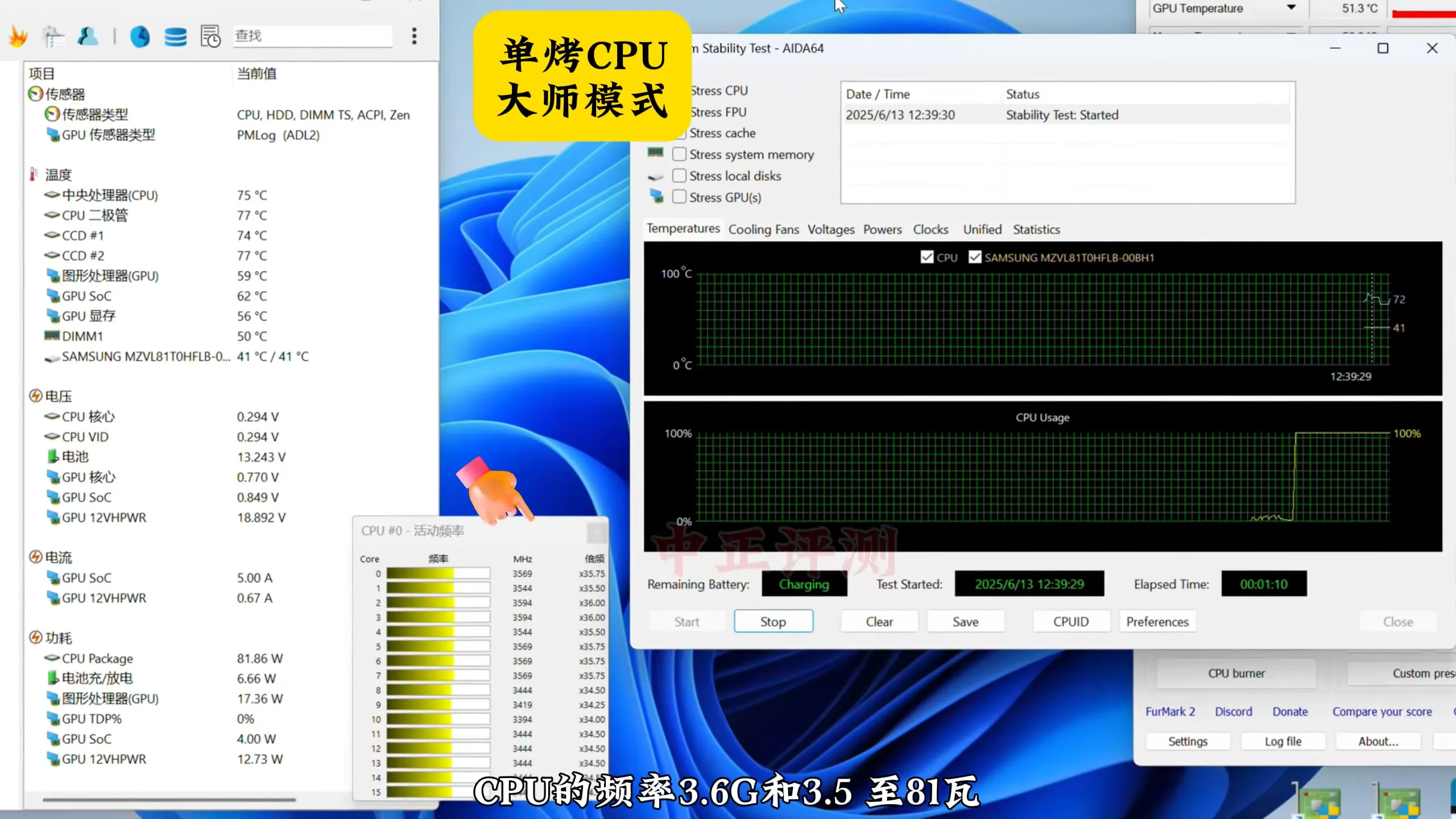Open the Statistics tab
Viewport: 1456px width, 819px height.
click(1036, 230)
